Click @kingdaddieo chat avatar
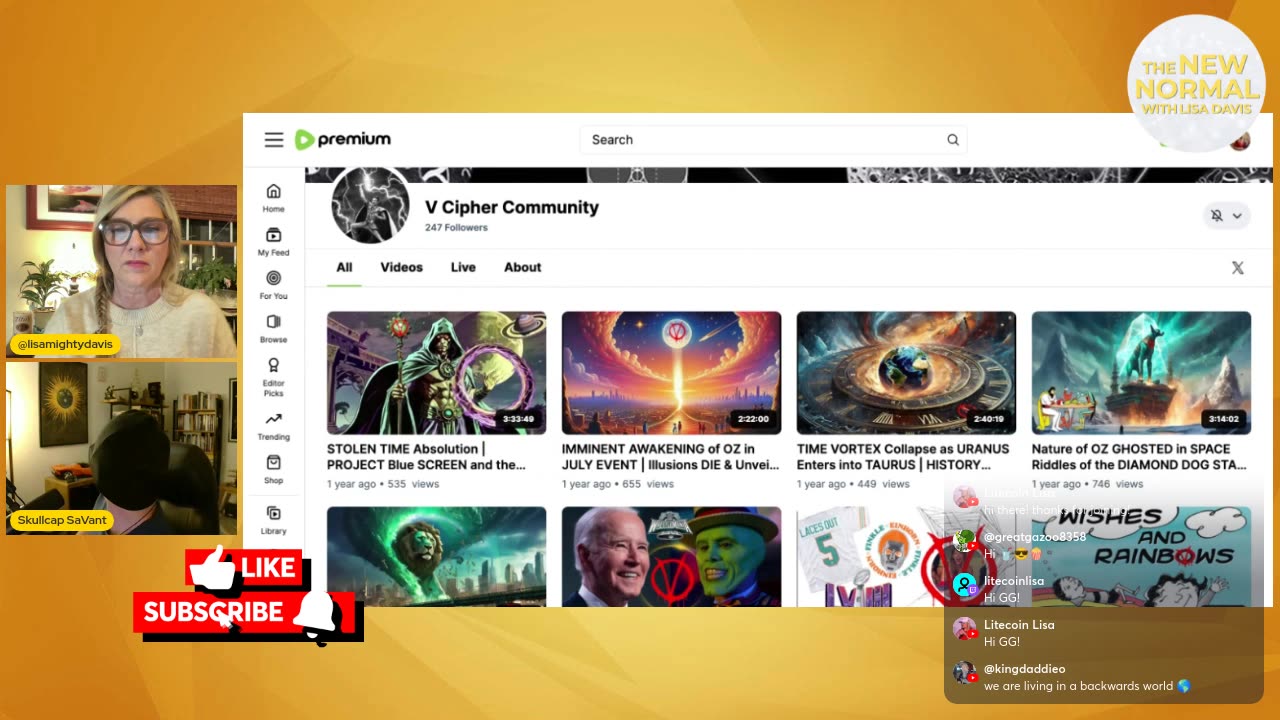 tap(965, 674)
